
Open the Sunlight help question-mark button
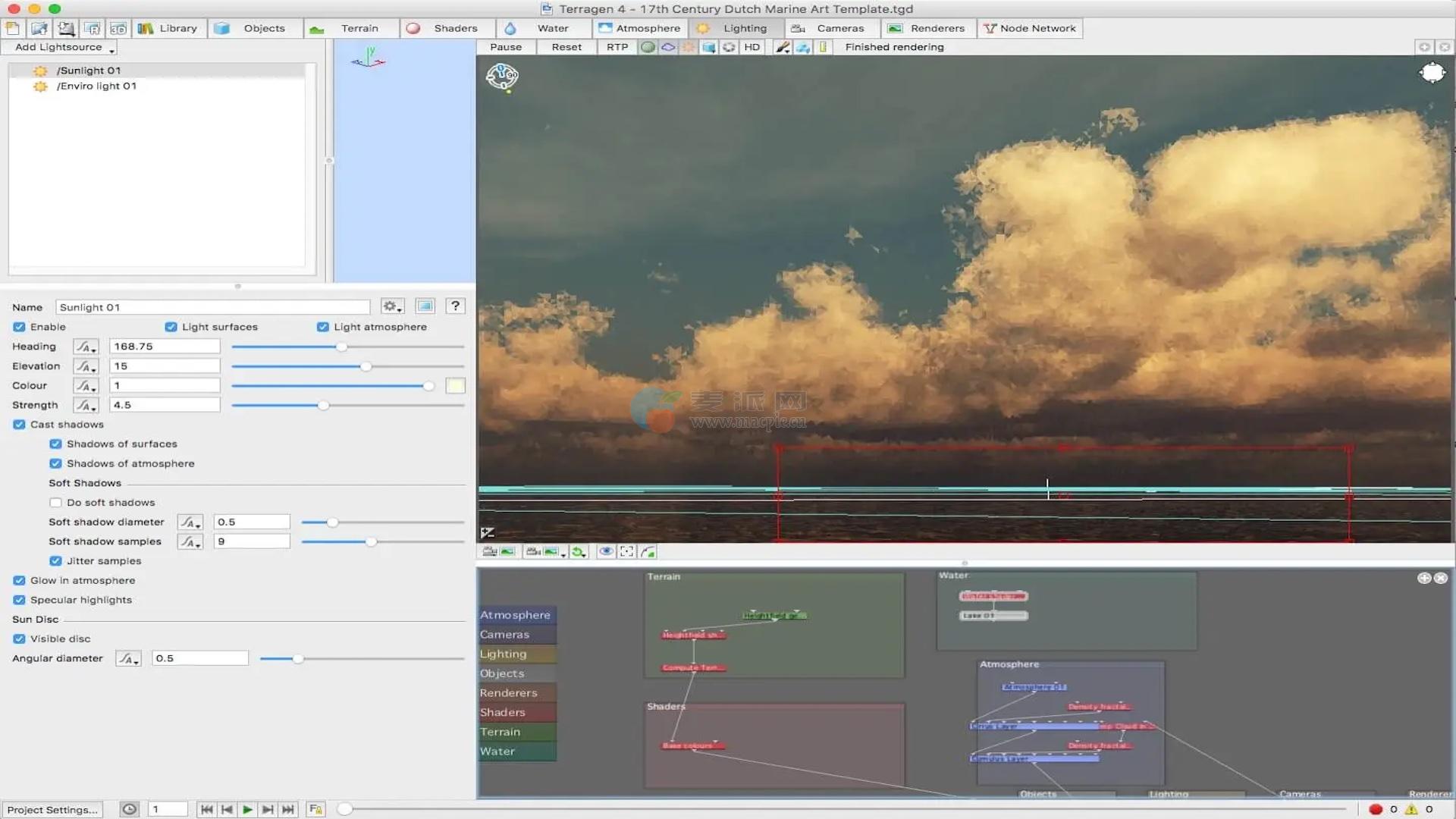point(455,306)
